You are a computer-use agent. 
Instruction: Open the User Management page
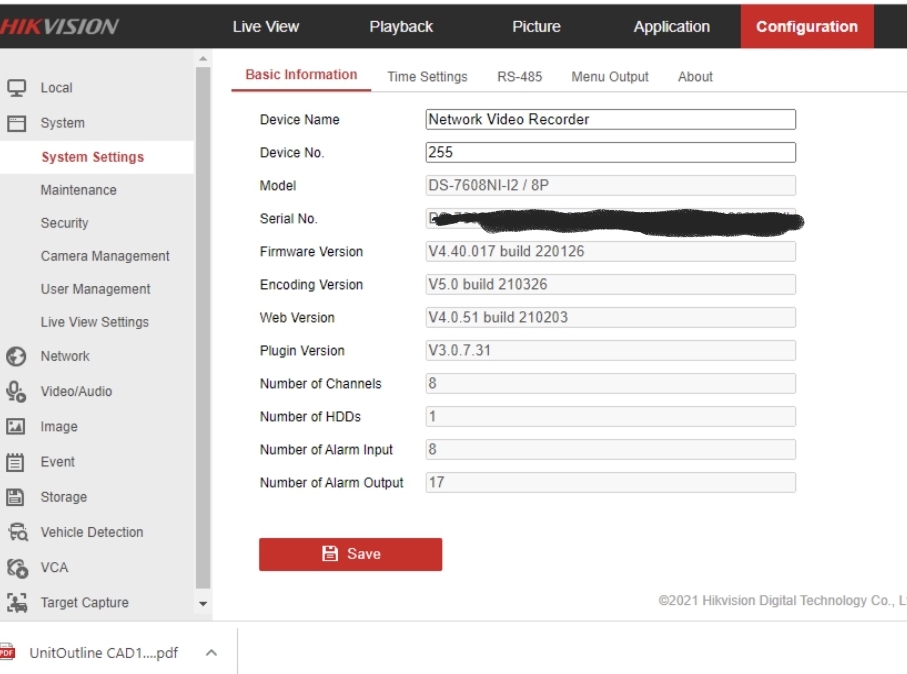click(x=95, y=289)
